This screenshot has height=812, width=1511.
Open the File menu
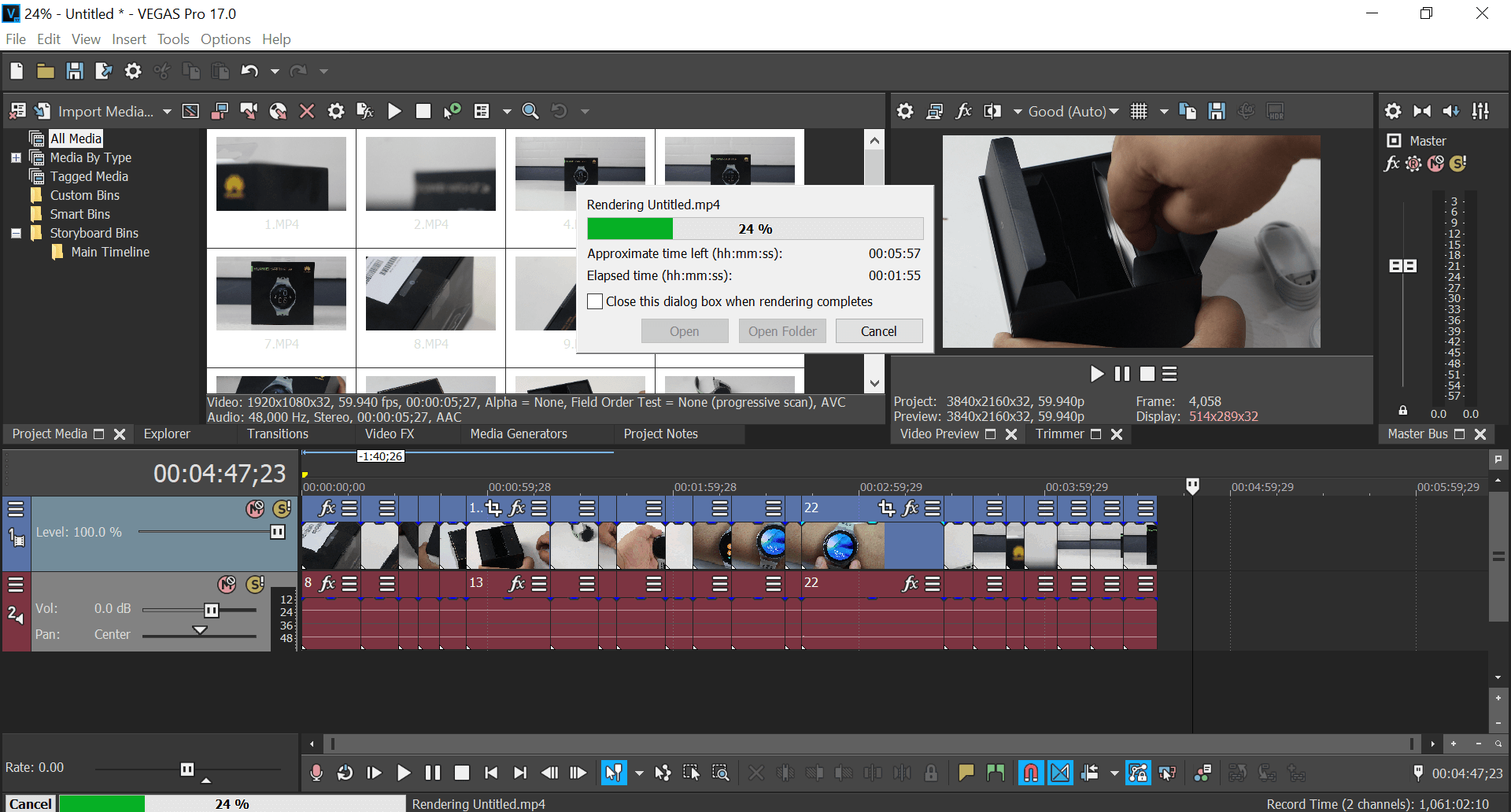pyautogui.click(x=16, y=39)
